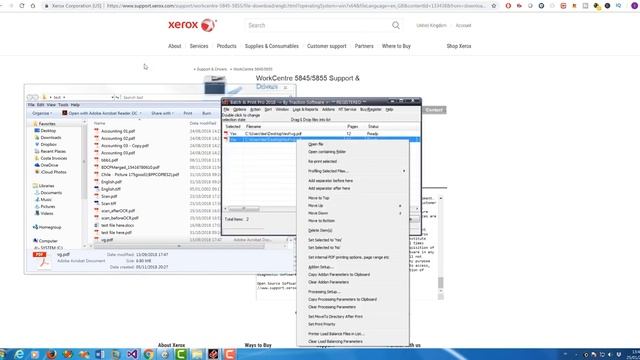Open the View menu in Explorer window
This screenshot has width=640, height=360.
[x=51, y=105]
